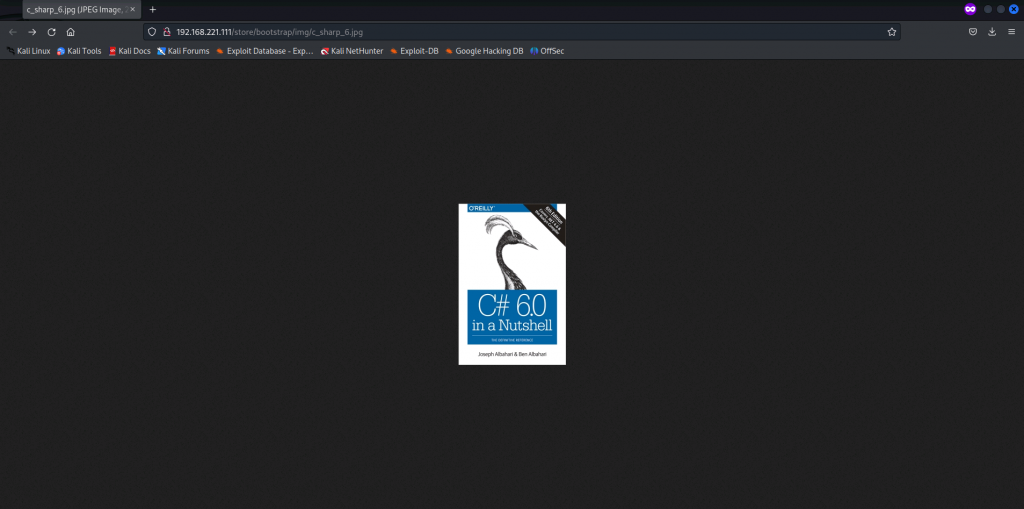Screen dimensions: 1024x509
Task: Bookmark this page with the star
Action: 891,31
